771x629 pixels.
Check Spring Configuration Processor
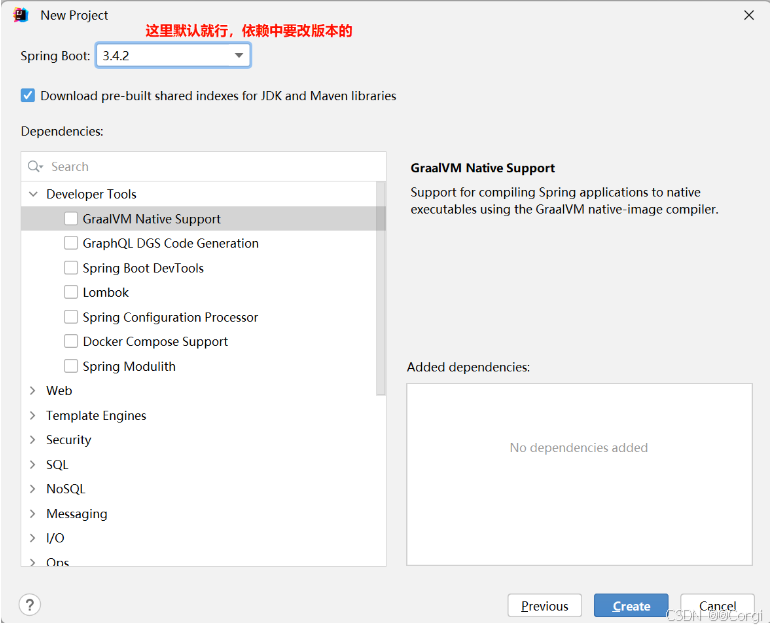coord(71,317)
